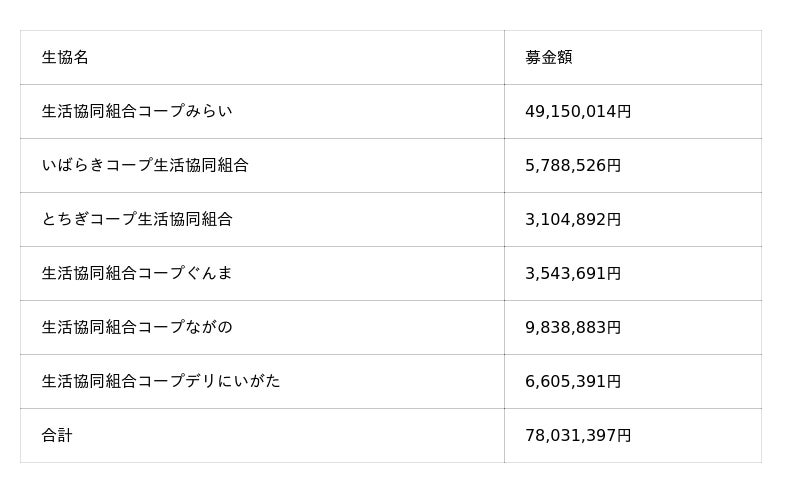Click the 生協名 column header
Image resolution: width=800 pixels, height=493 pixels.
point(66,58)
